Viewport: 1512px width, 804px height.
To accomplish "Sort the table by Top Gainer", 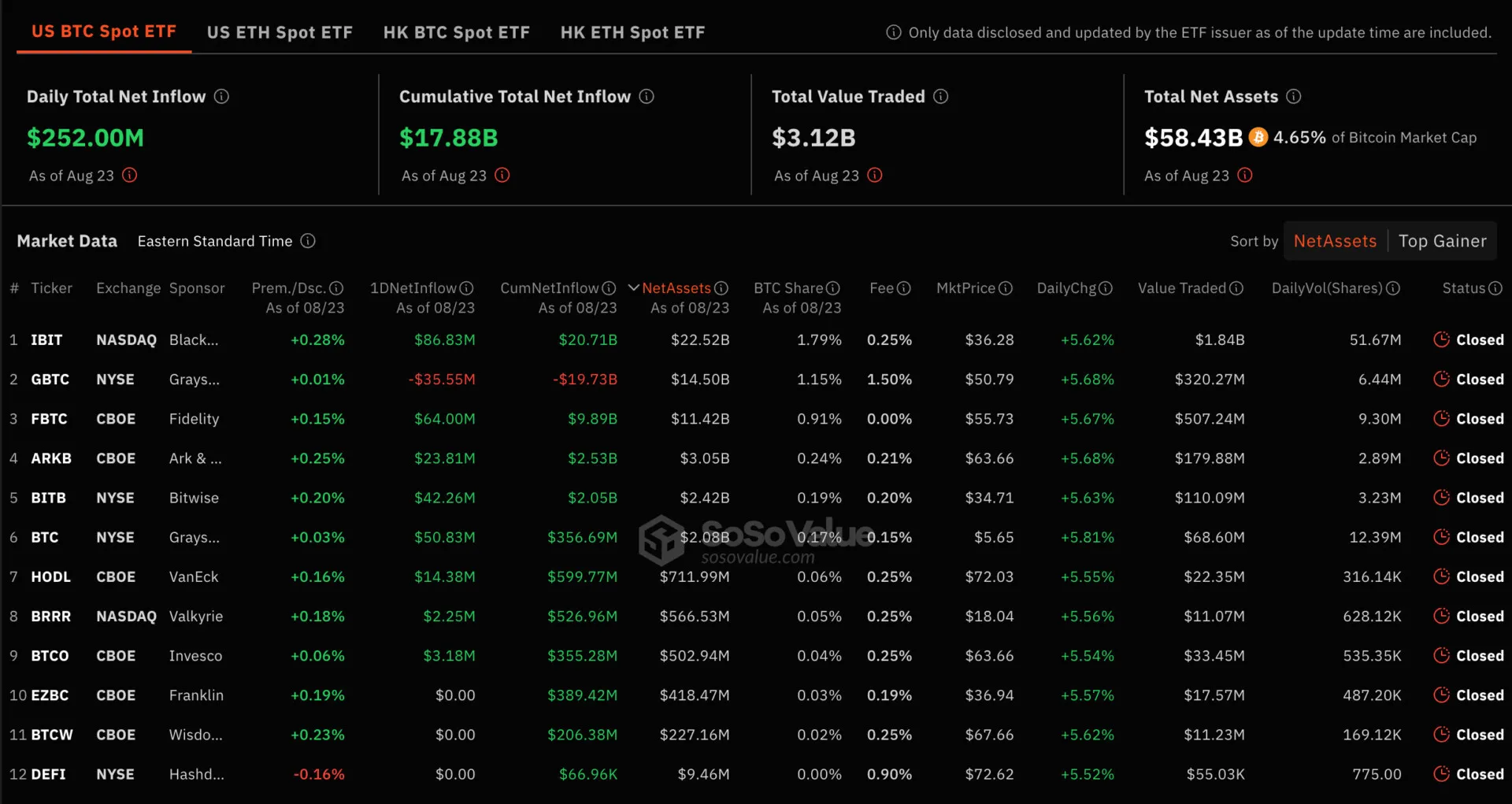I will point(1443,241).
